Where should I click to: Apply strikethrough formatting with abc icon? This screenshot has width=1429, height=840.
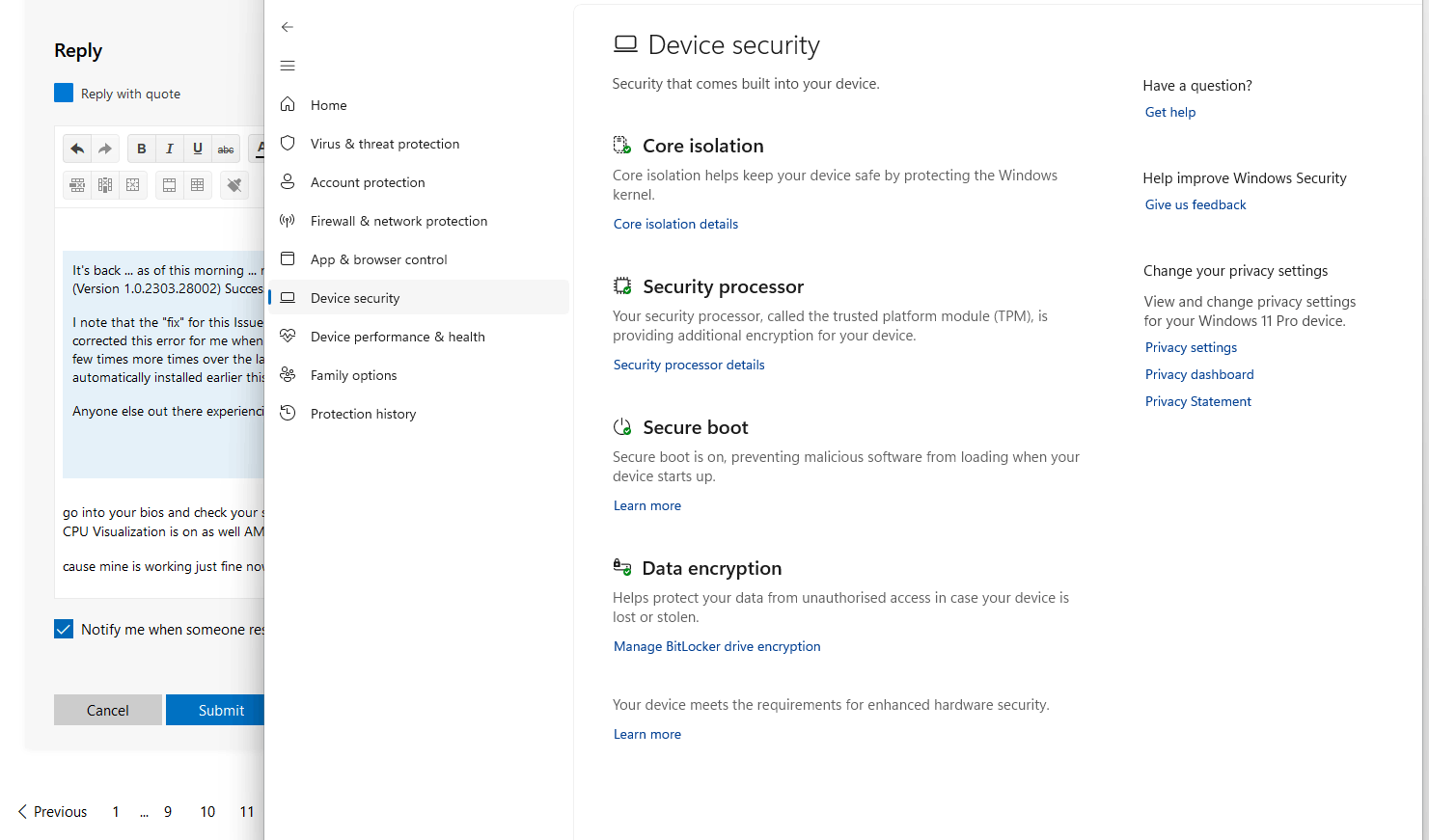[226, 149]
